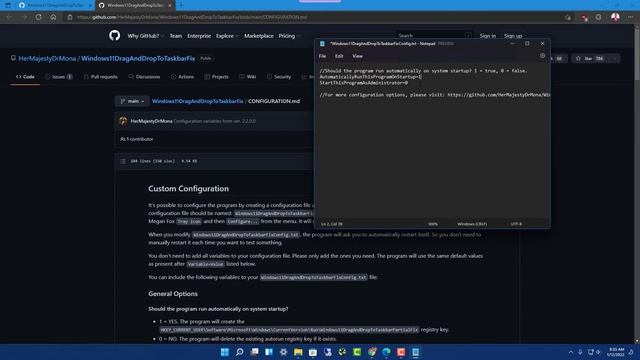
Task: Open the extensions icon beside the avatar
Action: click(598, 17)
